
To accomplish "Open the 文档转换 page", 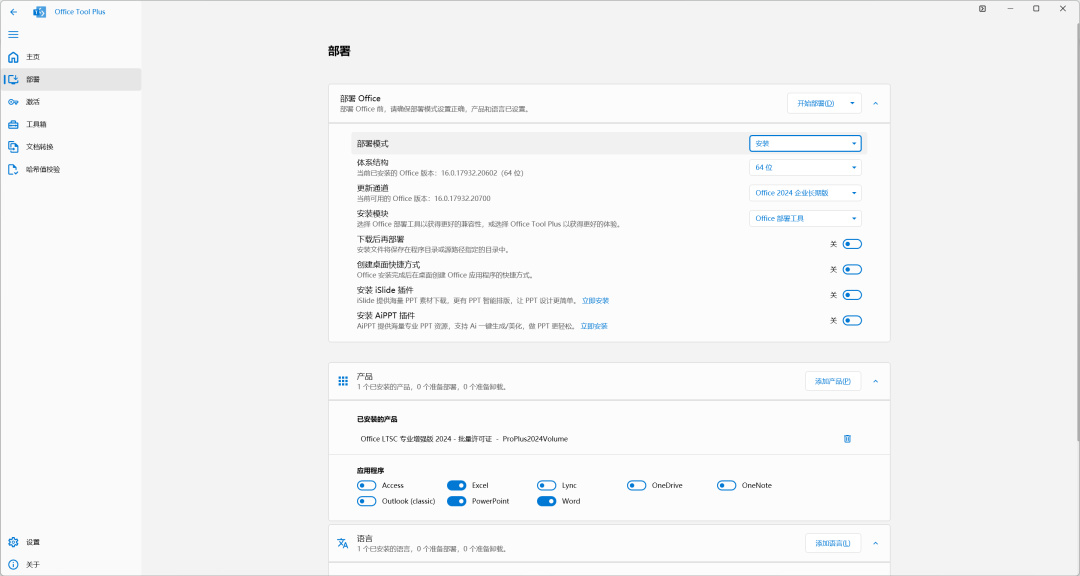I will coord(71,147).
